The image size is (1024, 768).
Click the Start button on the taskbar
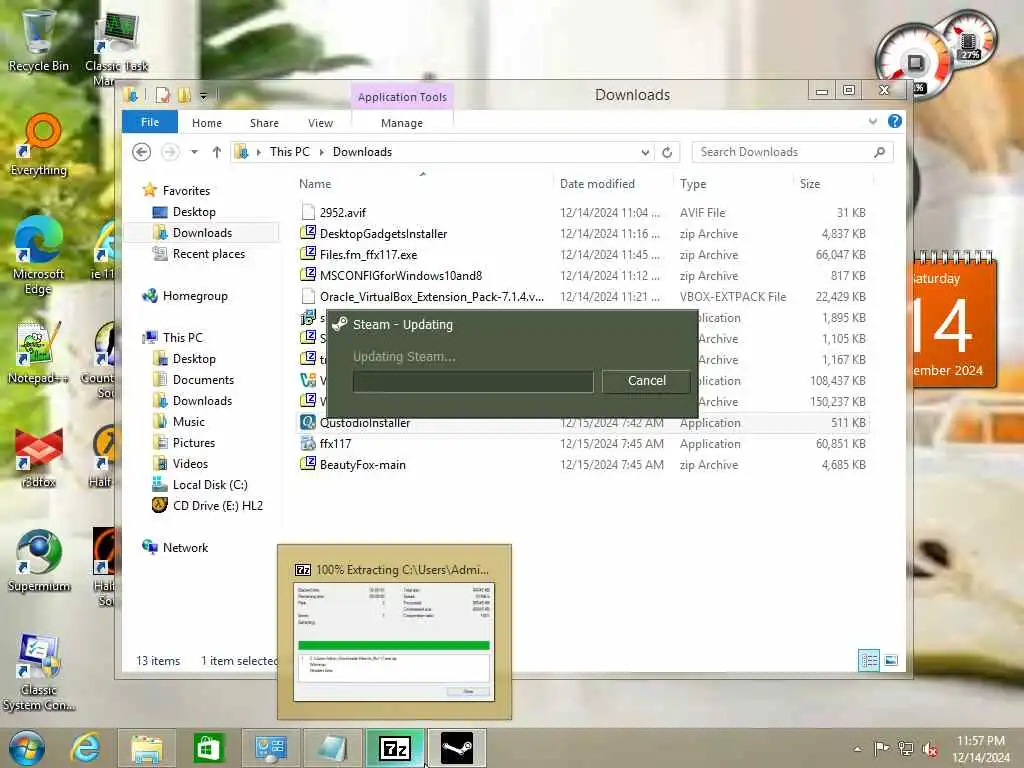pyautogui.click(x=26, y=748)
